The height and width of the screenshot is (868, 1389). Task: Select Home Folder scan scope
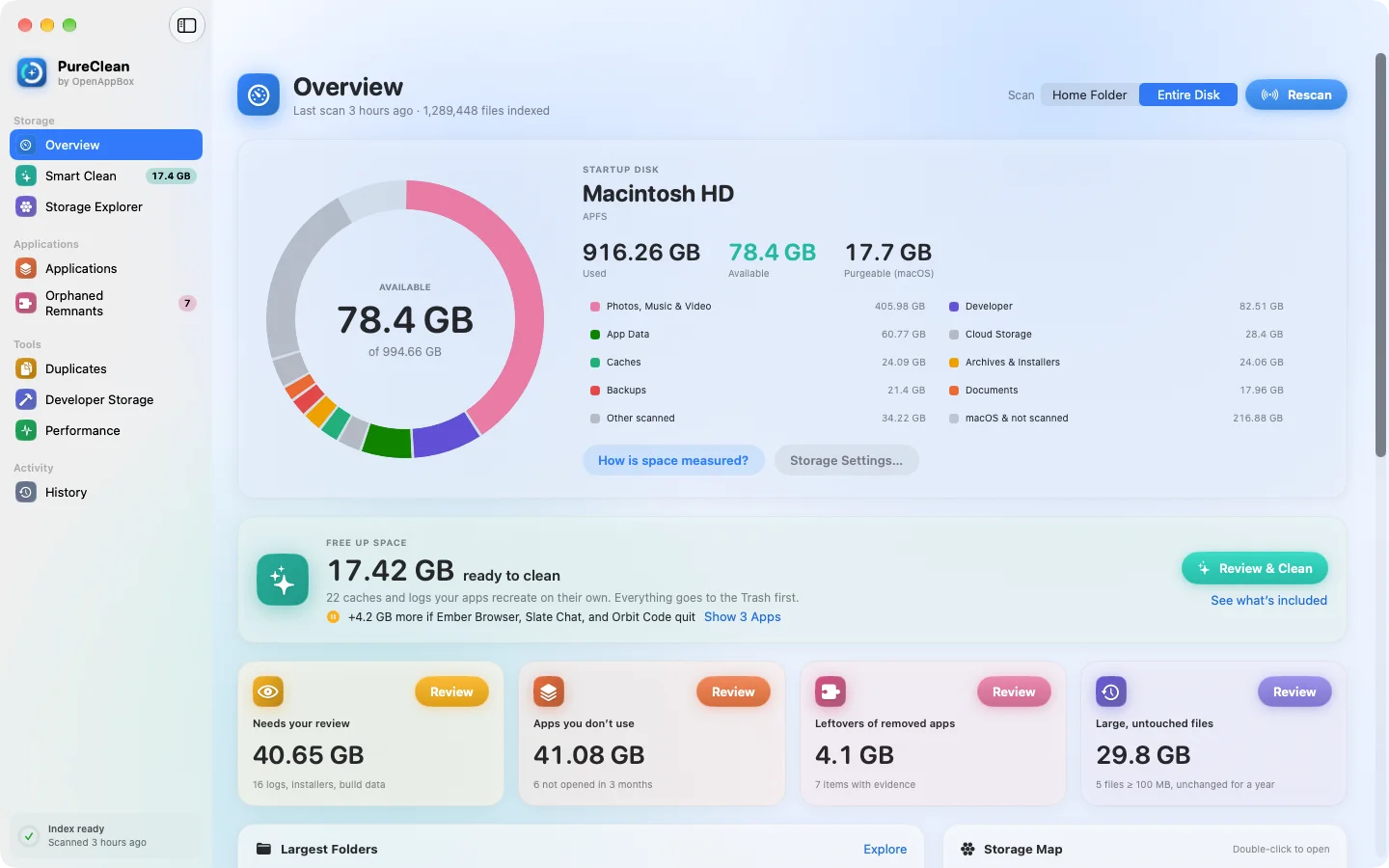1089,95
